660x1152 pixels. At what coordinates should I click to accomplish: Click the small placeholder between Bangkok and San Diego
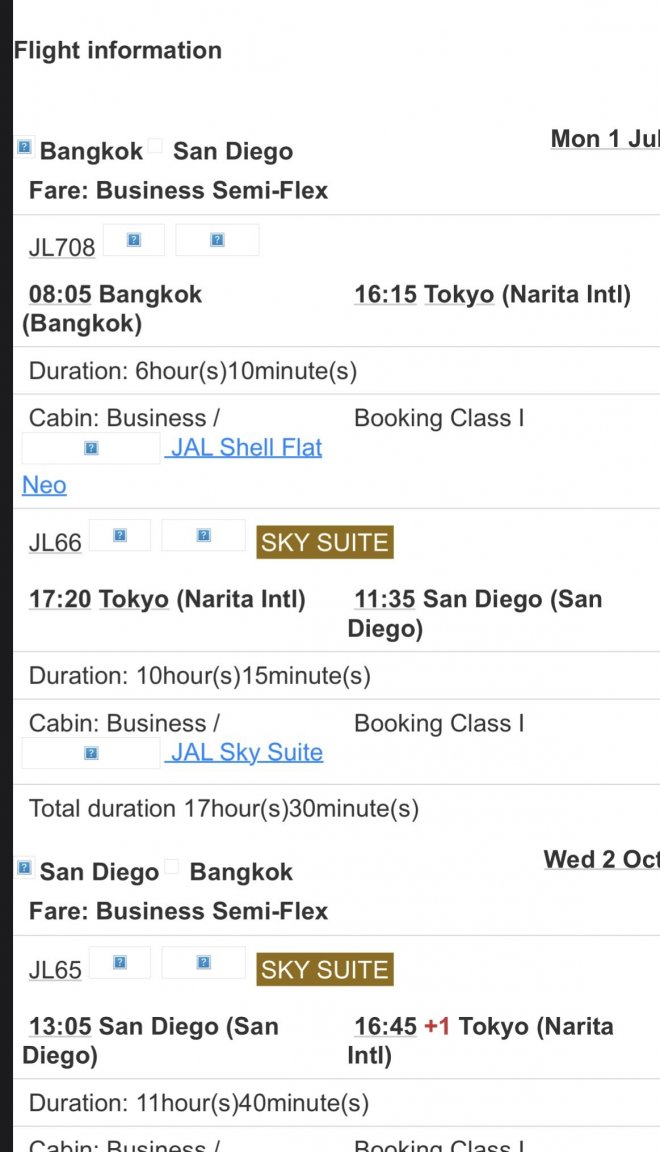coord(155,146)
